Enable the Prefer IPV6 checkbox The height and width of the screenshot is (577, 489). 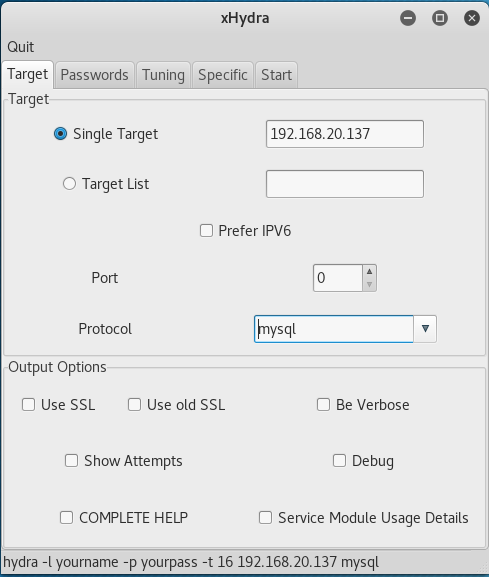[x=206, y=231]
